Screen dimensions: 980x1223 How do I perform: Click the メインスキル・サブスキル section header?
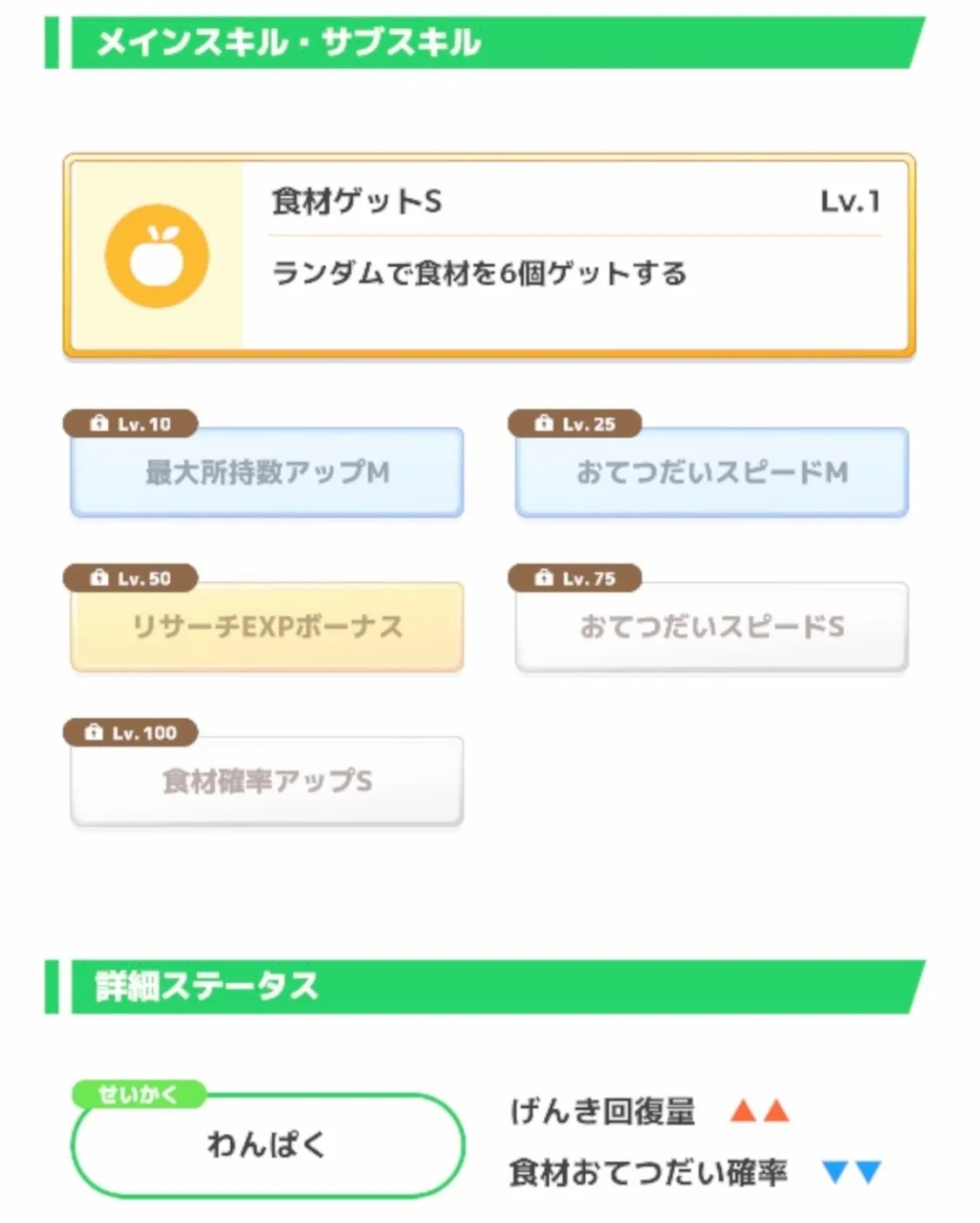(288, 43)
